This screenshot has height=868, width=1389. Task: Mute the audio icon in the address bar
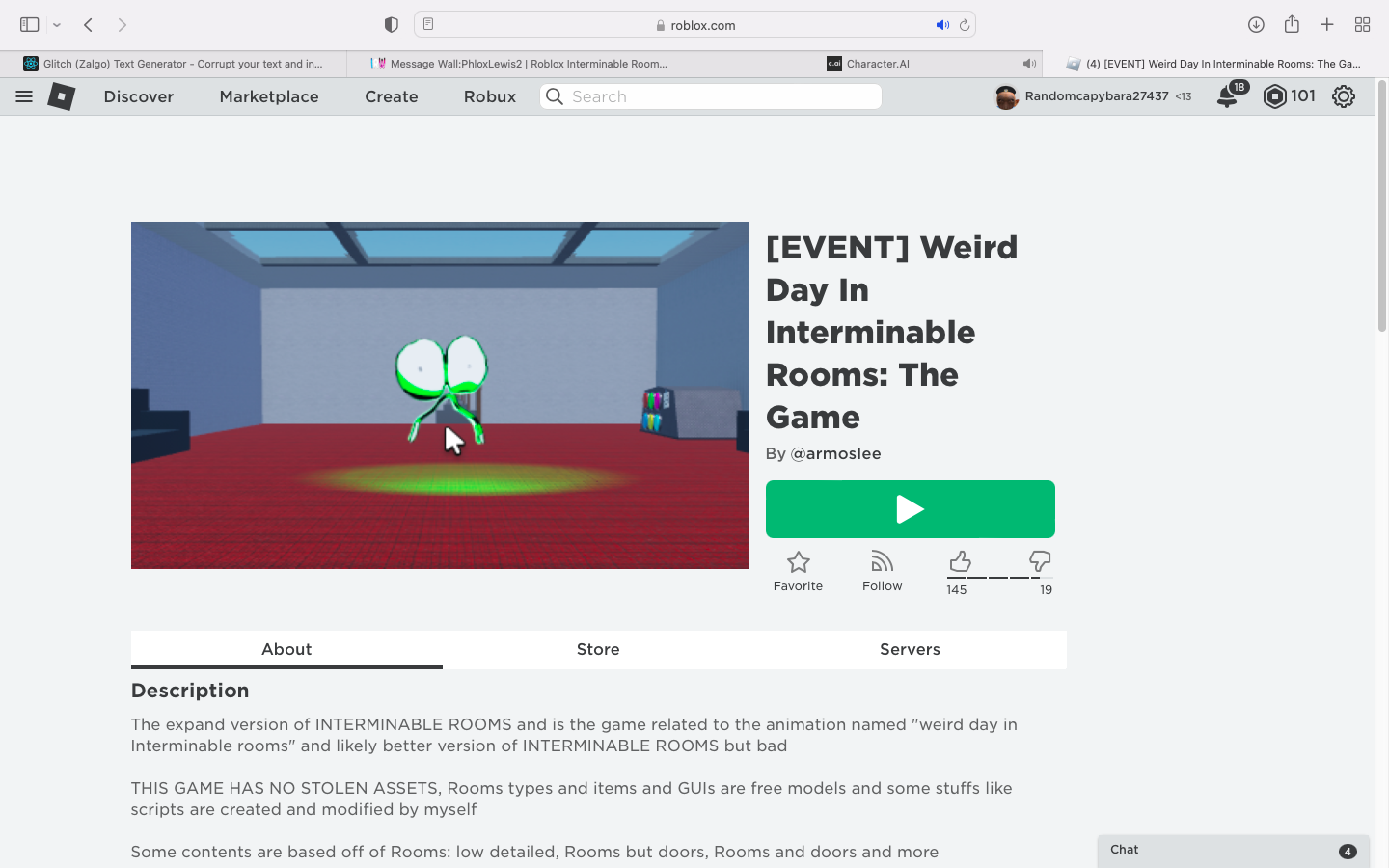pos(942,25)
